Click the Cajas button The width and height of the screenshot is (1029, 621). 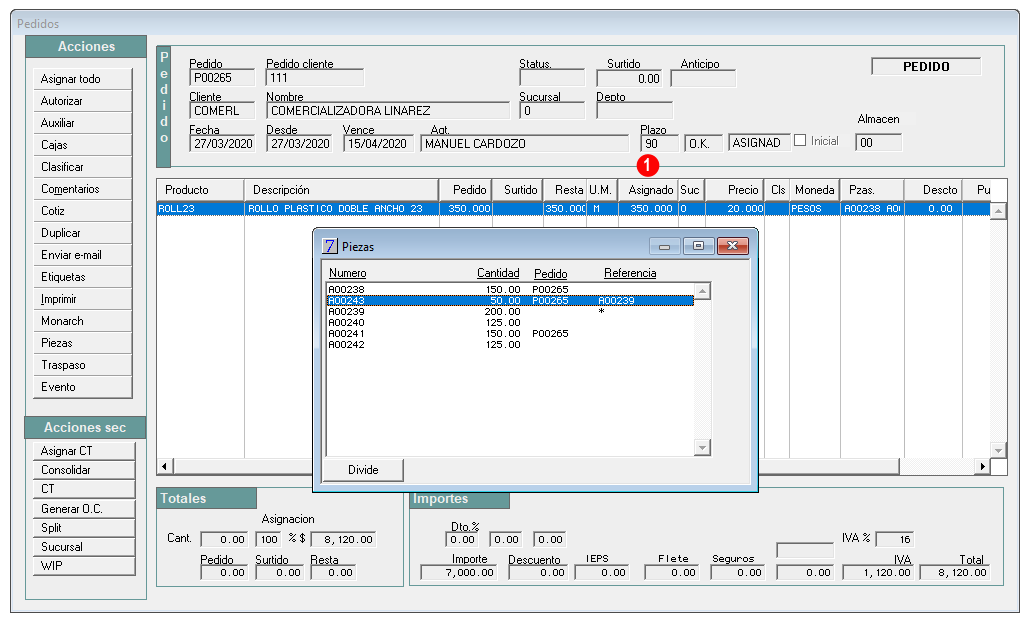click(x=83, y=145)
